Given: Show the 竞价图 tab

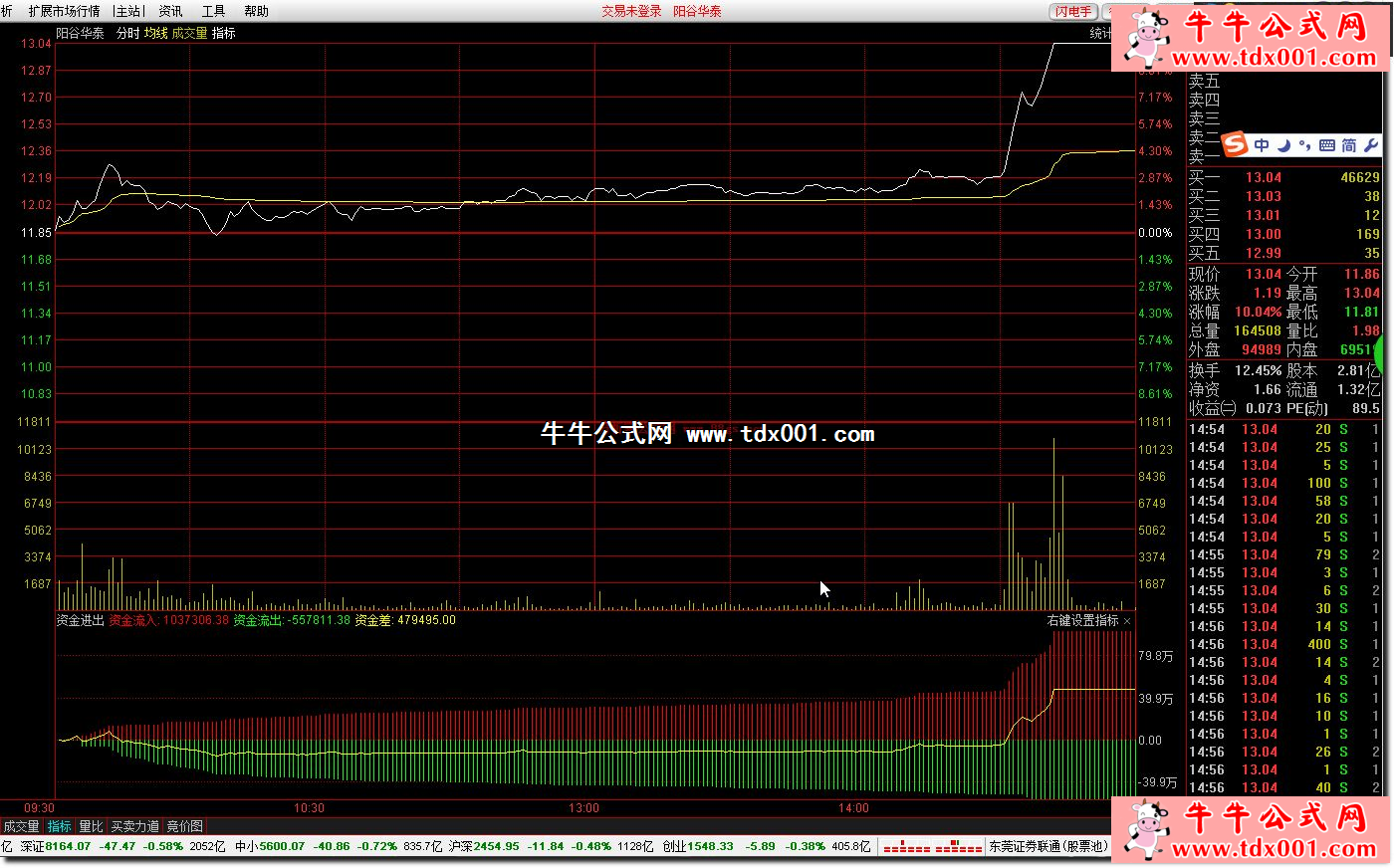Looking at the screenshot, I should [x=184, y=826].
